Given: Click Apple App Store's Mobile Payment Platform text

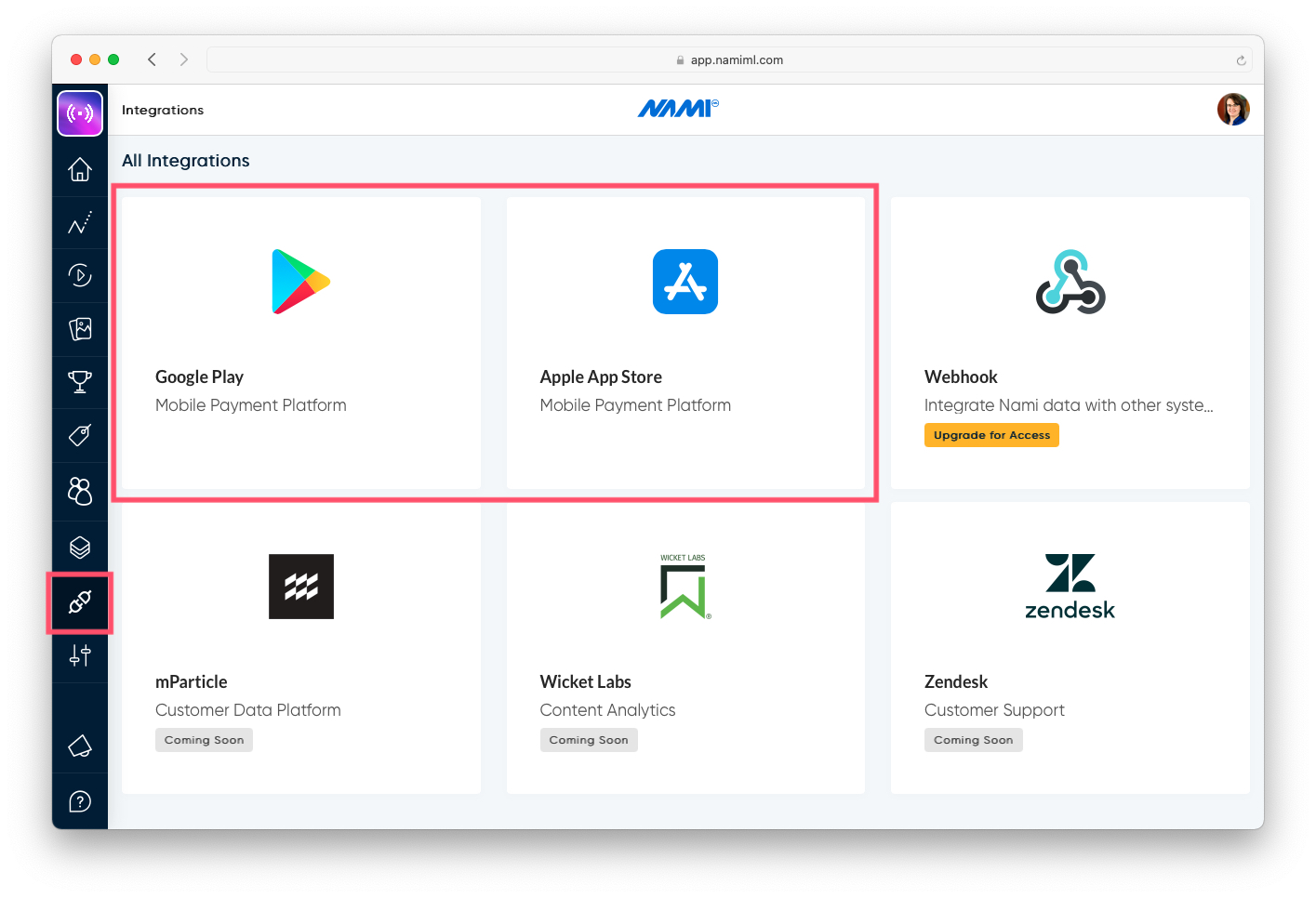Looking at the screenshot, I should (635, 405).
